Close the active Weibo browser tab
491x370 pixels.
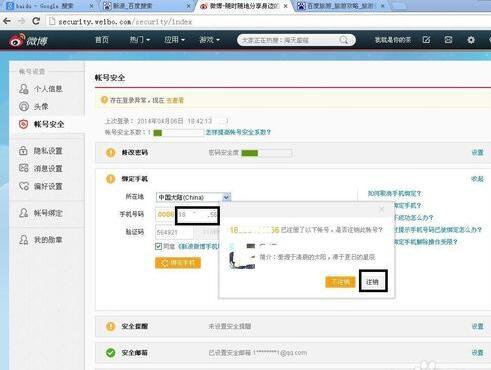[x=286, y=6]
